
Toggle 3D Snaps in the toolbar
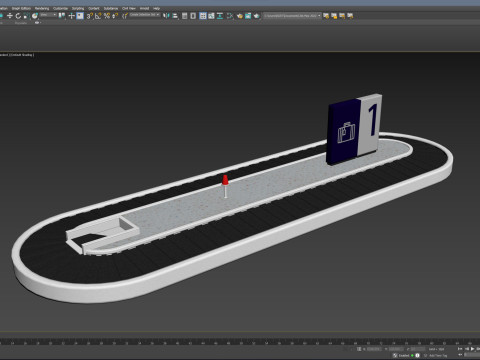(90, 16)
